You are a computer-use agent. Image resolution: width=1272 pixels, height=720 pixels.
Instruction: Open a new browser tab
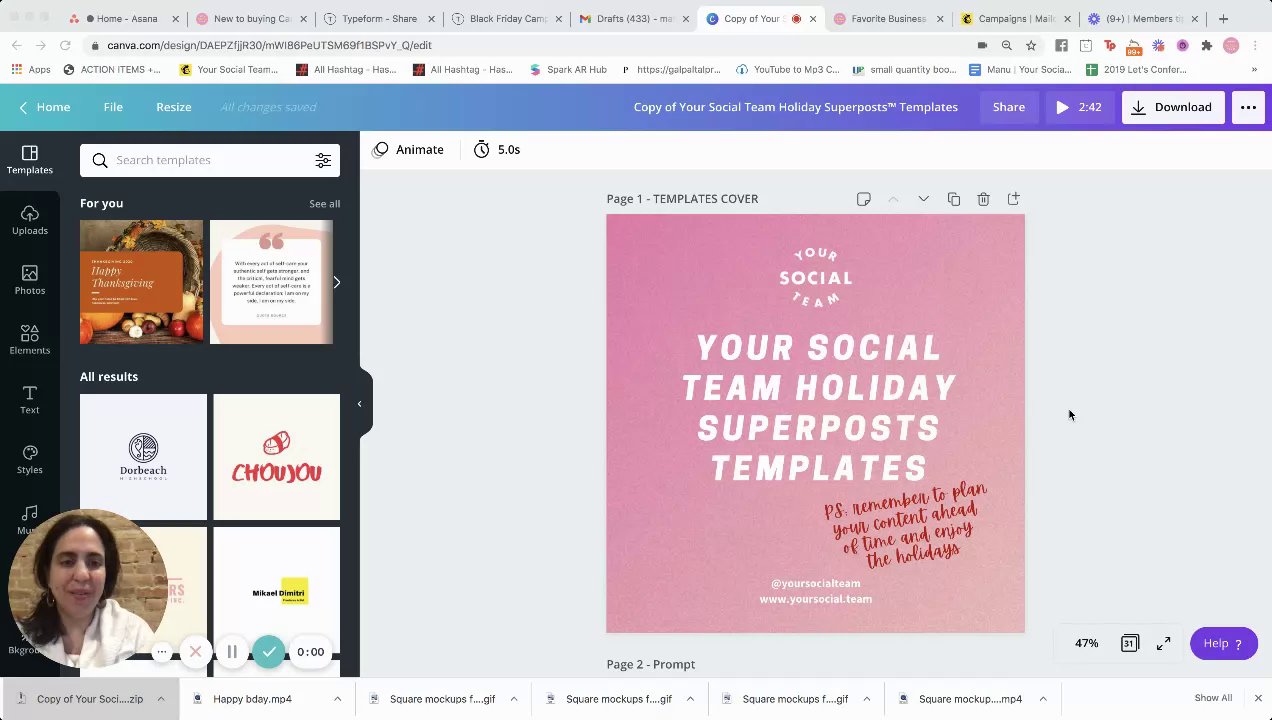1223,18
